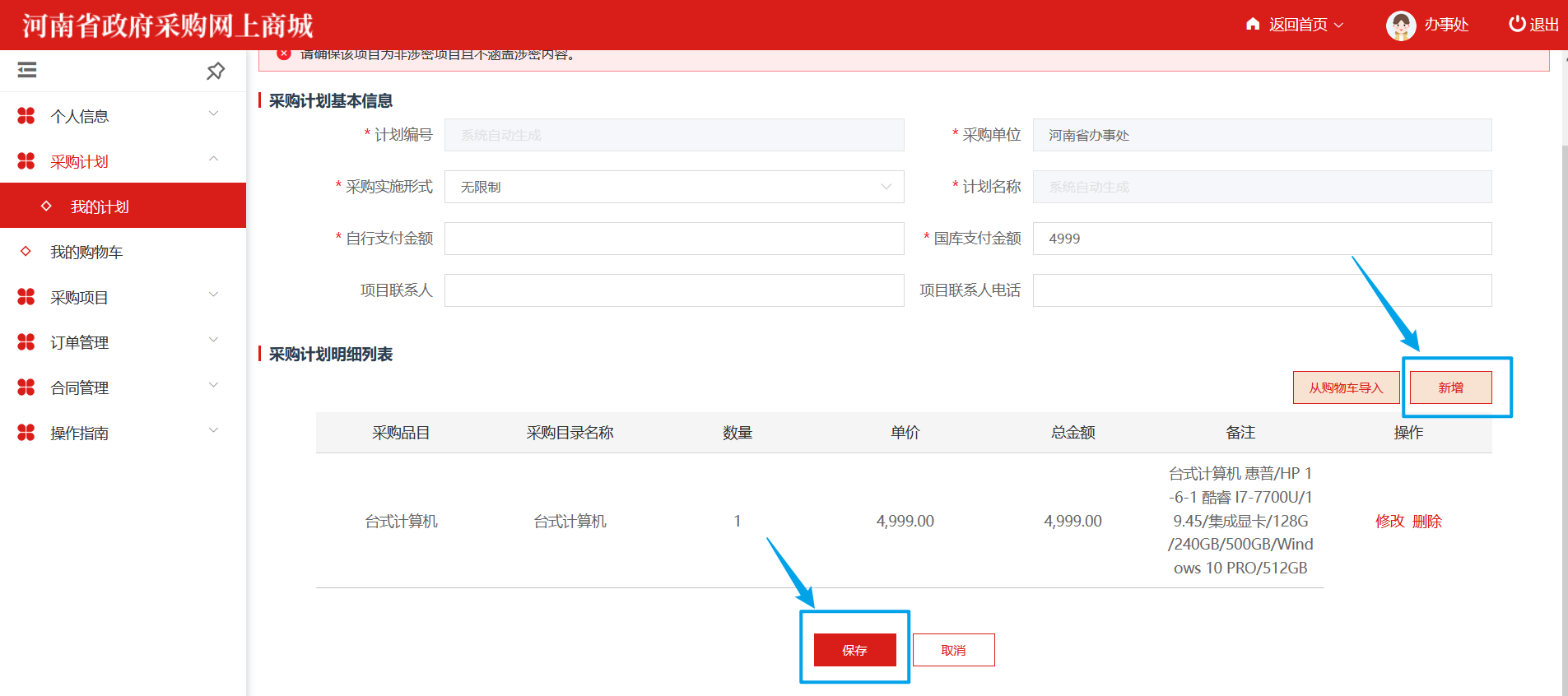Click the home icon beside 返回首页

[1253, 24]
